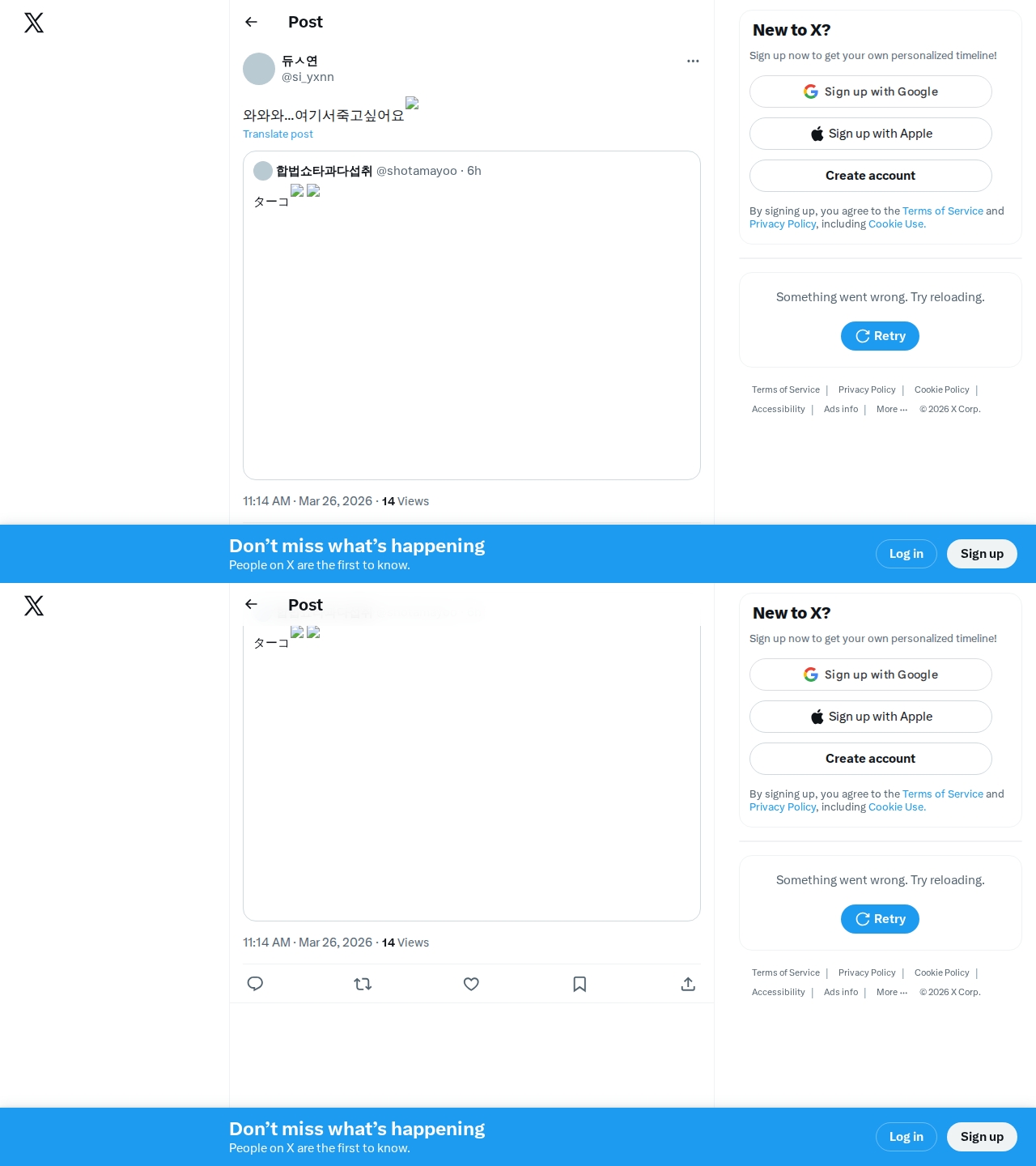Click the top Create account button
Screen dimensions: 1036x1166
click(x=871, y=176)
